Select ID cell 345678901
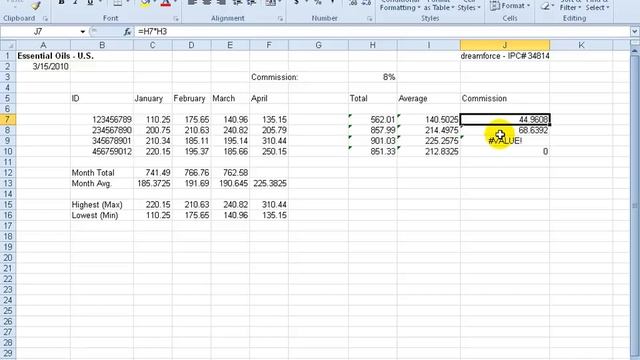The image size is (640, 360). 102,141
